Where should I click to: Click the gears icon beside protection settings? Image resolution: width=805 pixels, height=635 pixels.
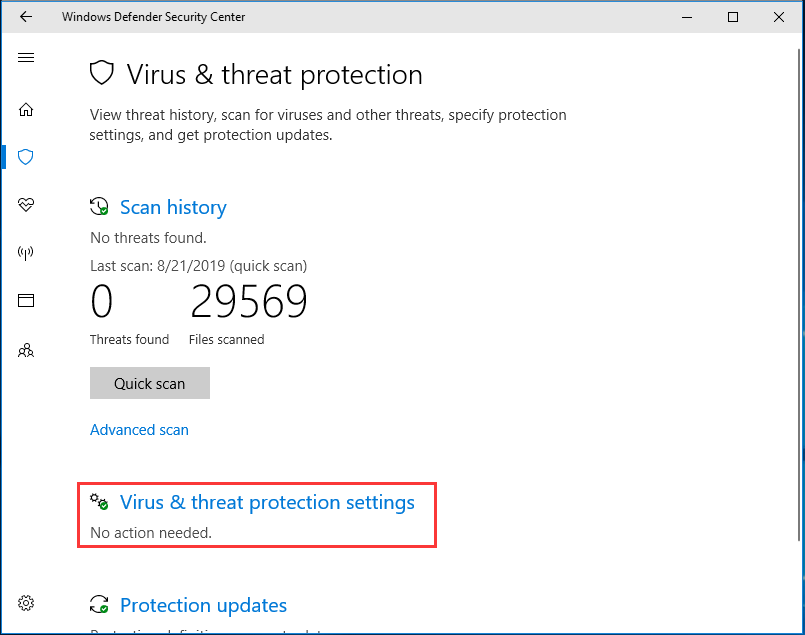click(99, 502)
